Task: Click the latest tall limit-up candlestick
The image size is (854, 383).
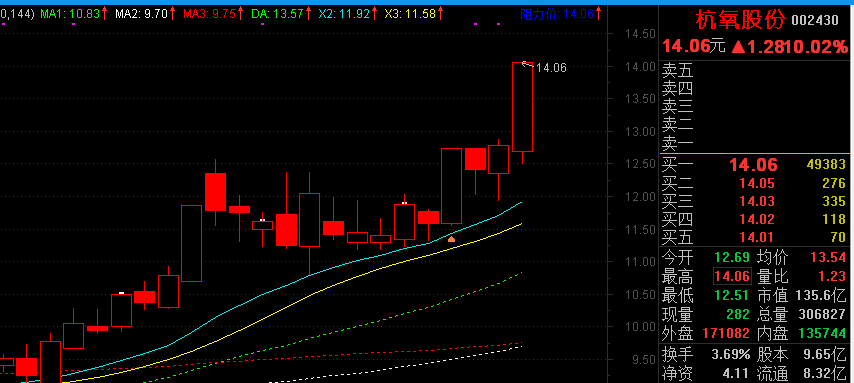Action: pos(522,107)
